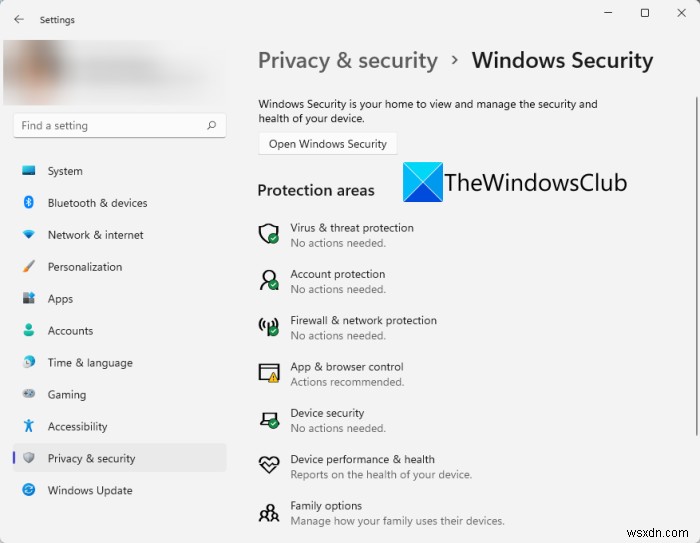Click the Virus & threat protection shield icon
Image resolution: width=700 pixels, height=543 pixels.
268,234
